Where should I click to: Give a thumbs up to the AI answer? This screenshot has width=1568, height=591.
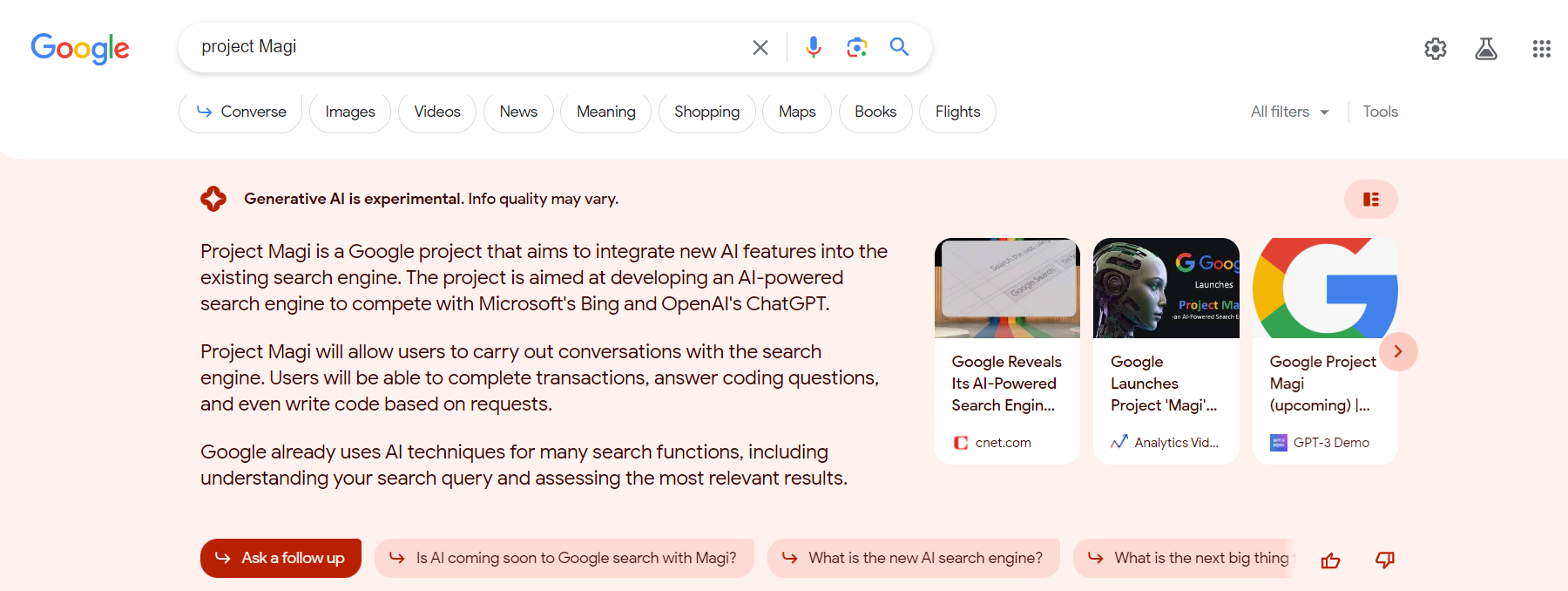[1331, 560]
